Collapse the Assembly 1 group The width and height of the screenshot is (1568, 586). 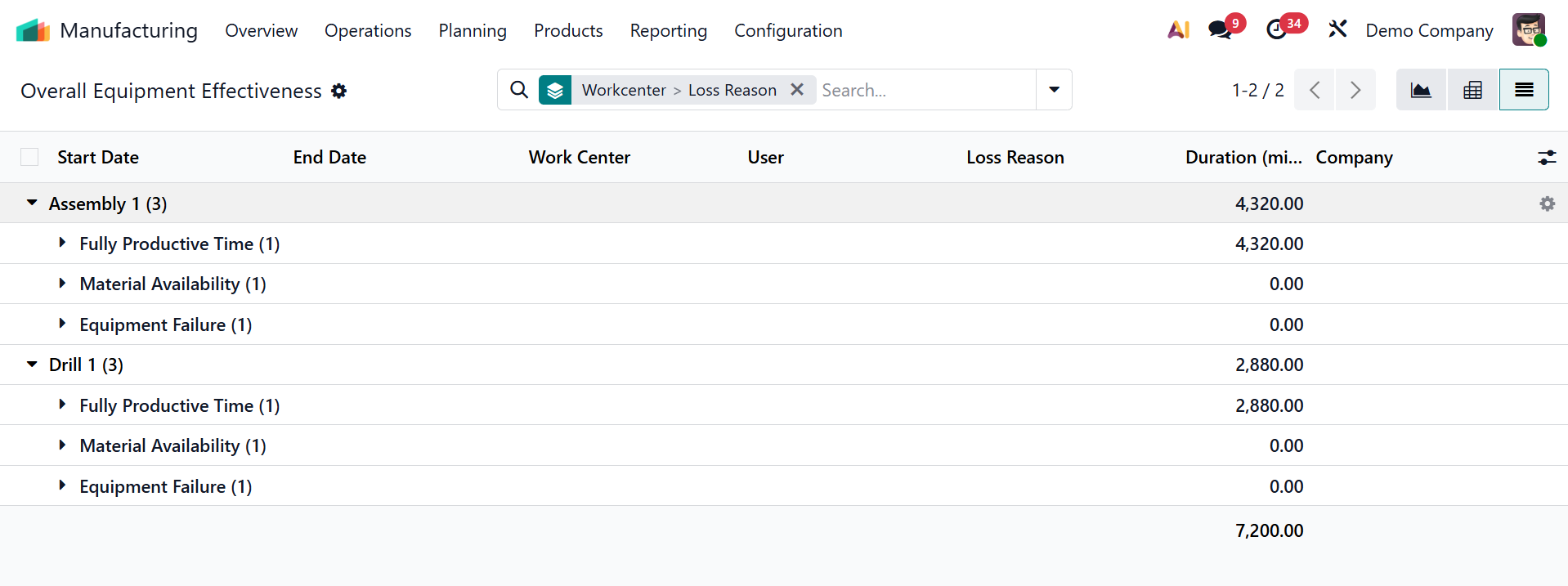pos(32,203)
